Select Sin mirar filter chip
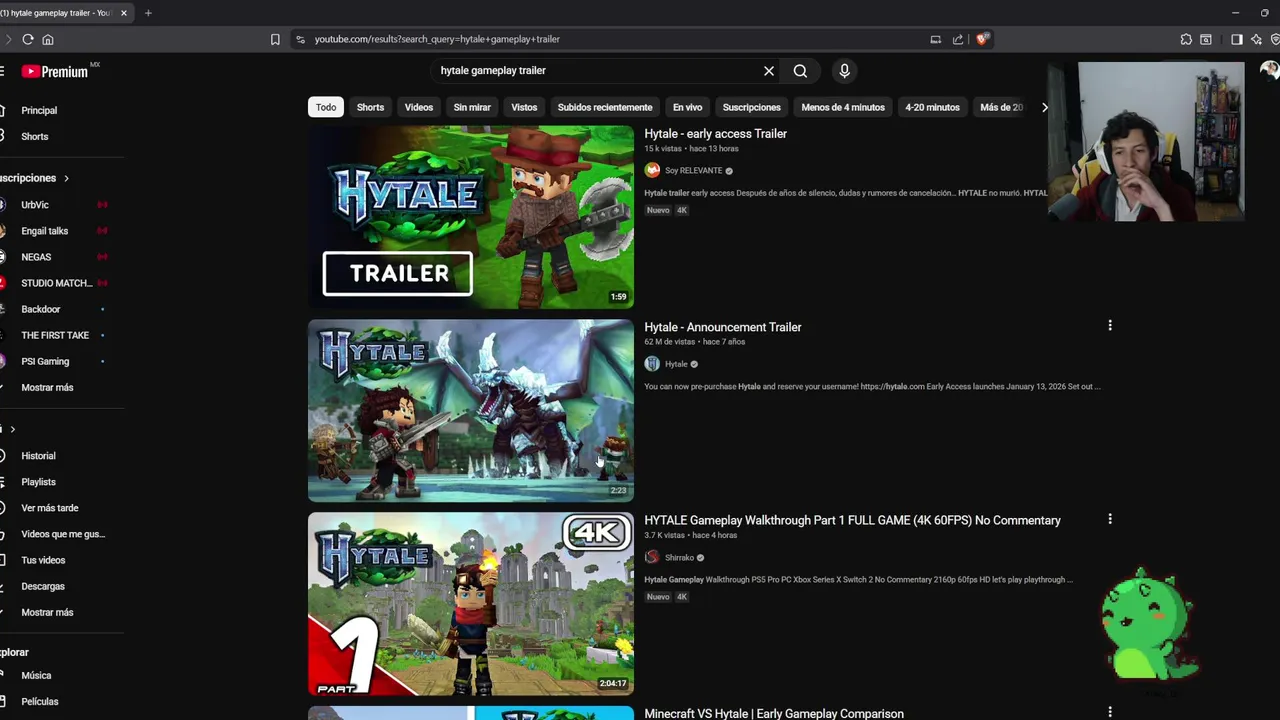1280x720 pixels. pyautogui.click(x=472, y=107)
